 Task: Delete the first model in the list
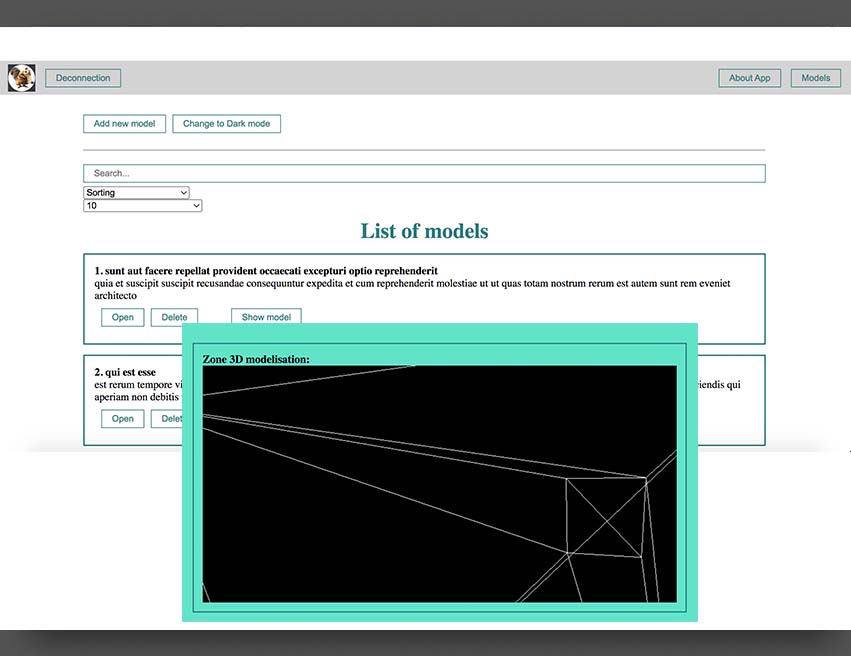174,317
